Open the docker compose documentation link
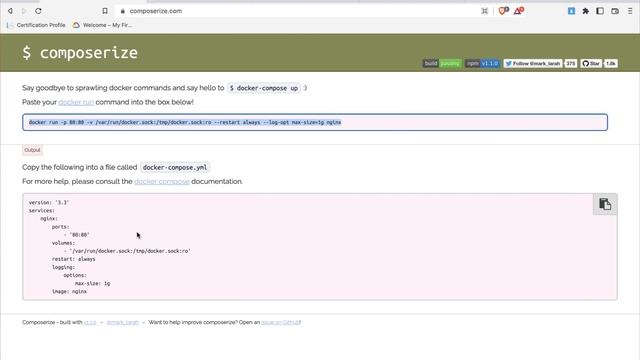 click(162, 181)
